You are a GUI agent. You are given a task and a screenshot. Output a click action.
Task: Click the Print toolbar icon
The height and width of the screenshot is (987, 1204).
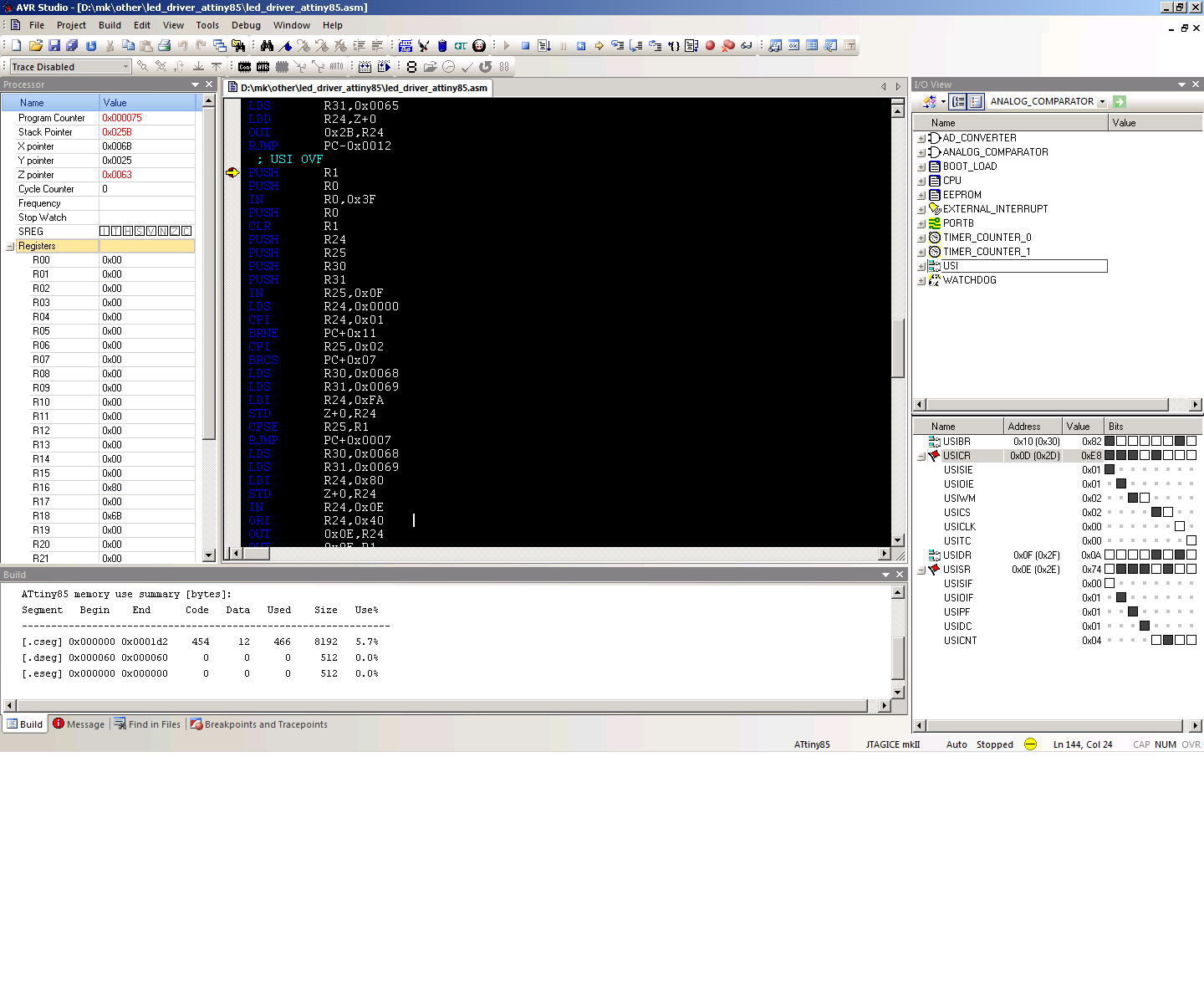[165, 46]
